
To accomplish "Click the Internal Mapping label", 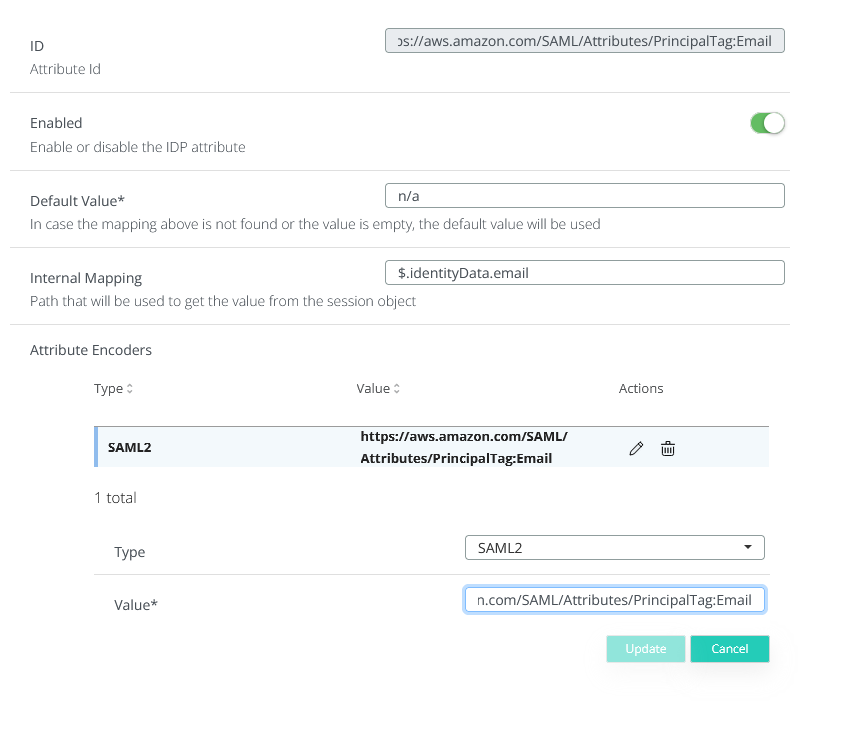I will click(86, 278).
